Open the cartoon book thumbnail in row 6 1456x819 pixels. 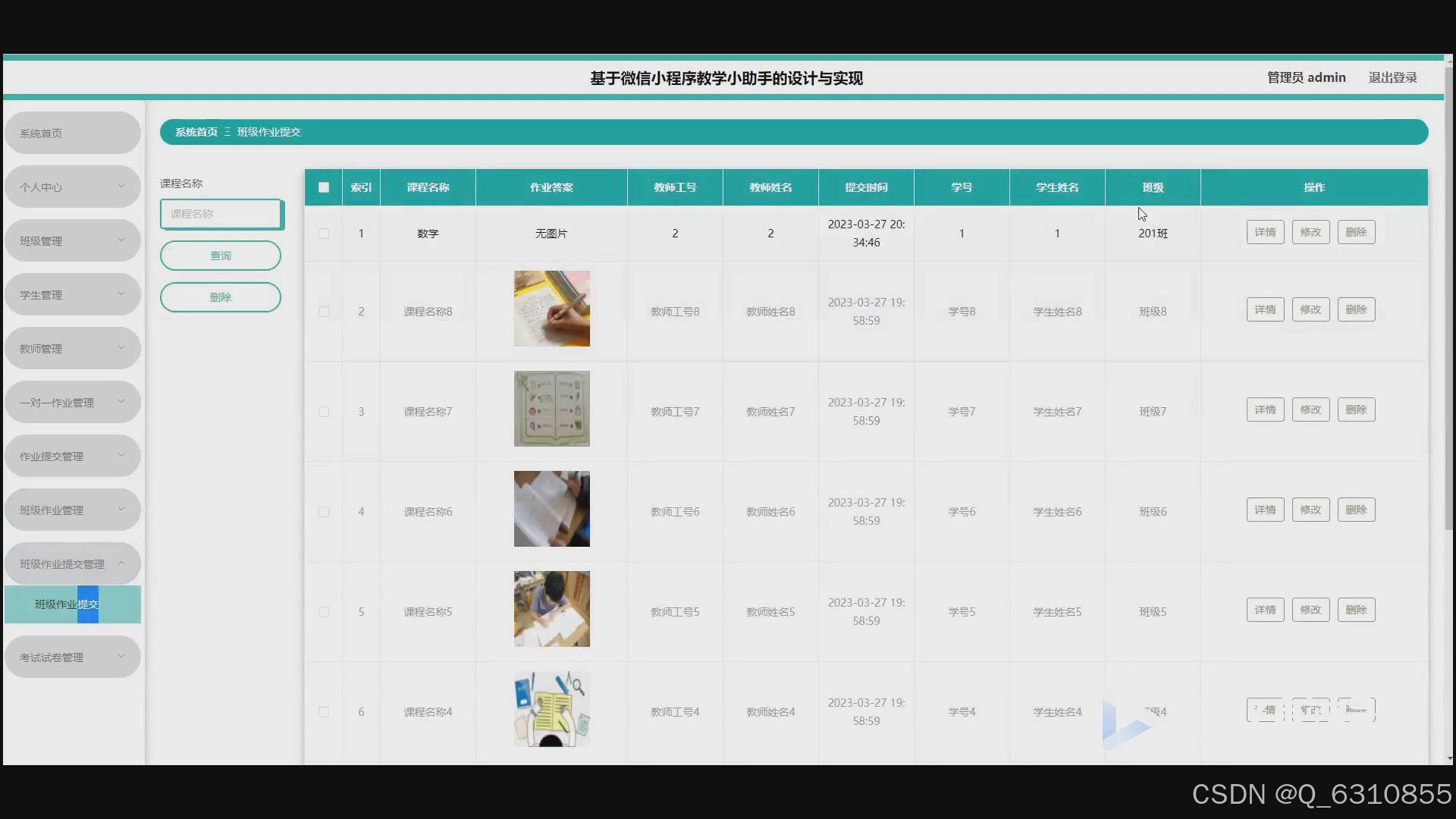551,709
